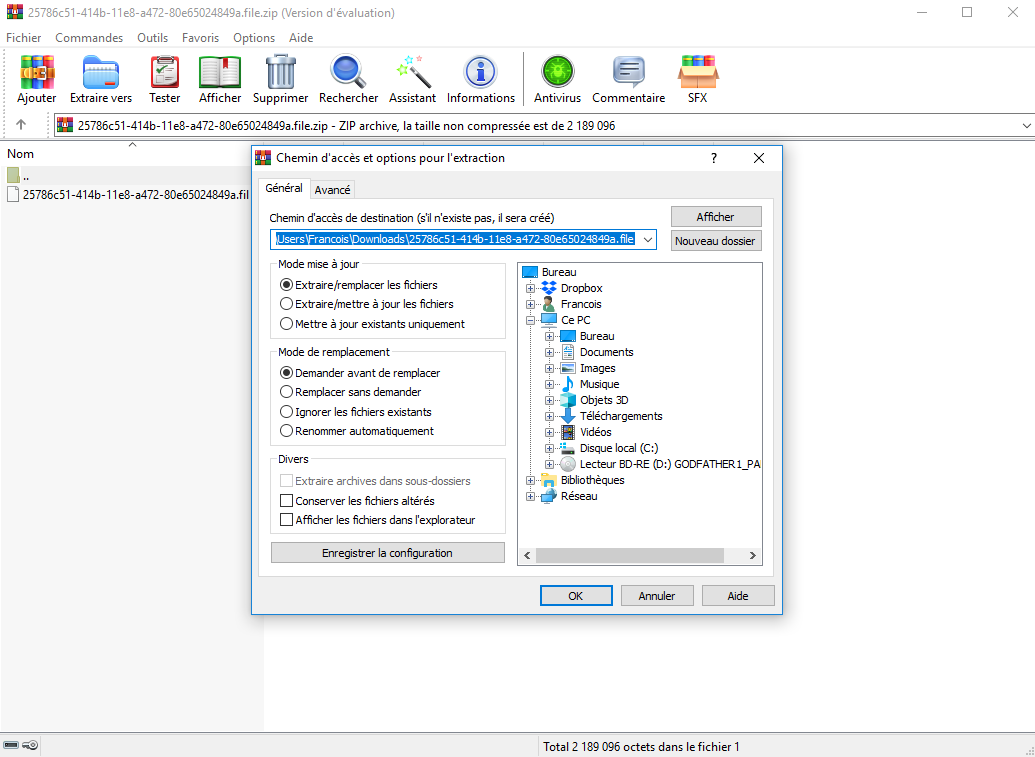Select Extraire/mettre à jour les fichiers option
The width and height of the screenshot is (1035, 757).
[x=287, y=304]
